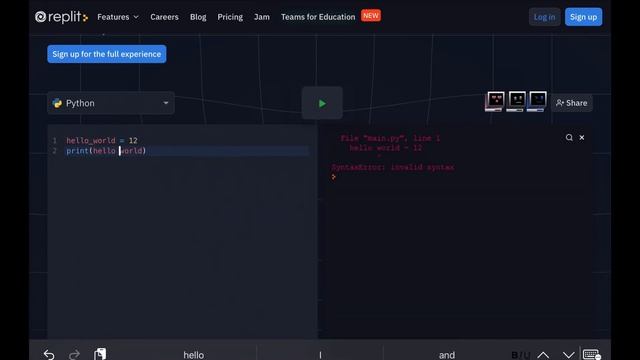Search the console output
The width and height of the screenshot is (640, 360).
tap(569, 138)
